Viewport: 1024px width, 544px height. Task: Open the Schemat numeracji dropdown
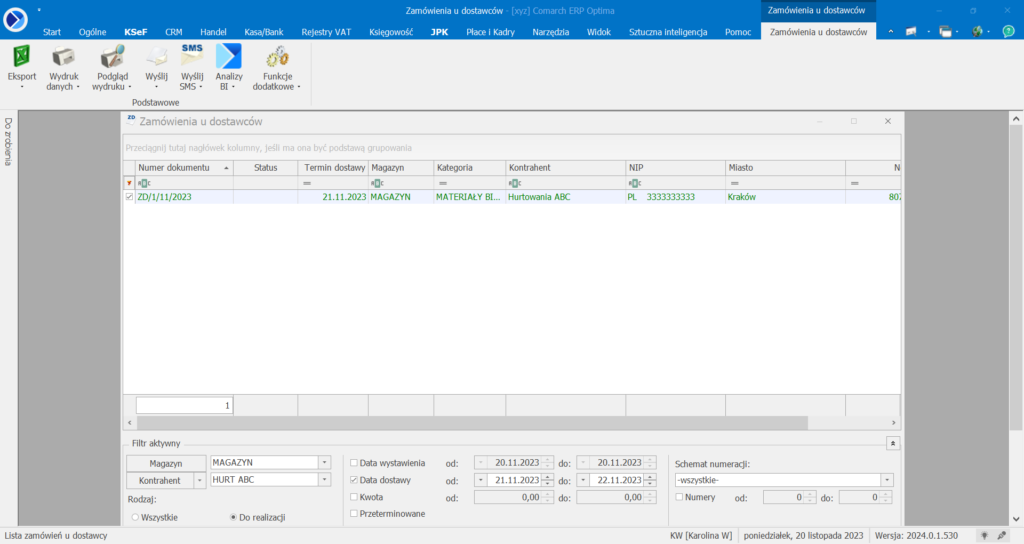tap(886, 480)
